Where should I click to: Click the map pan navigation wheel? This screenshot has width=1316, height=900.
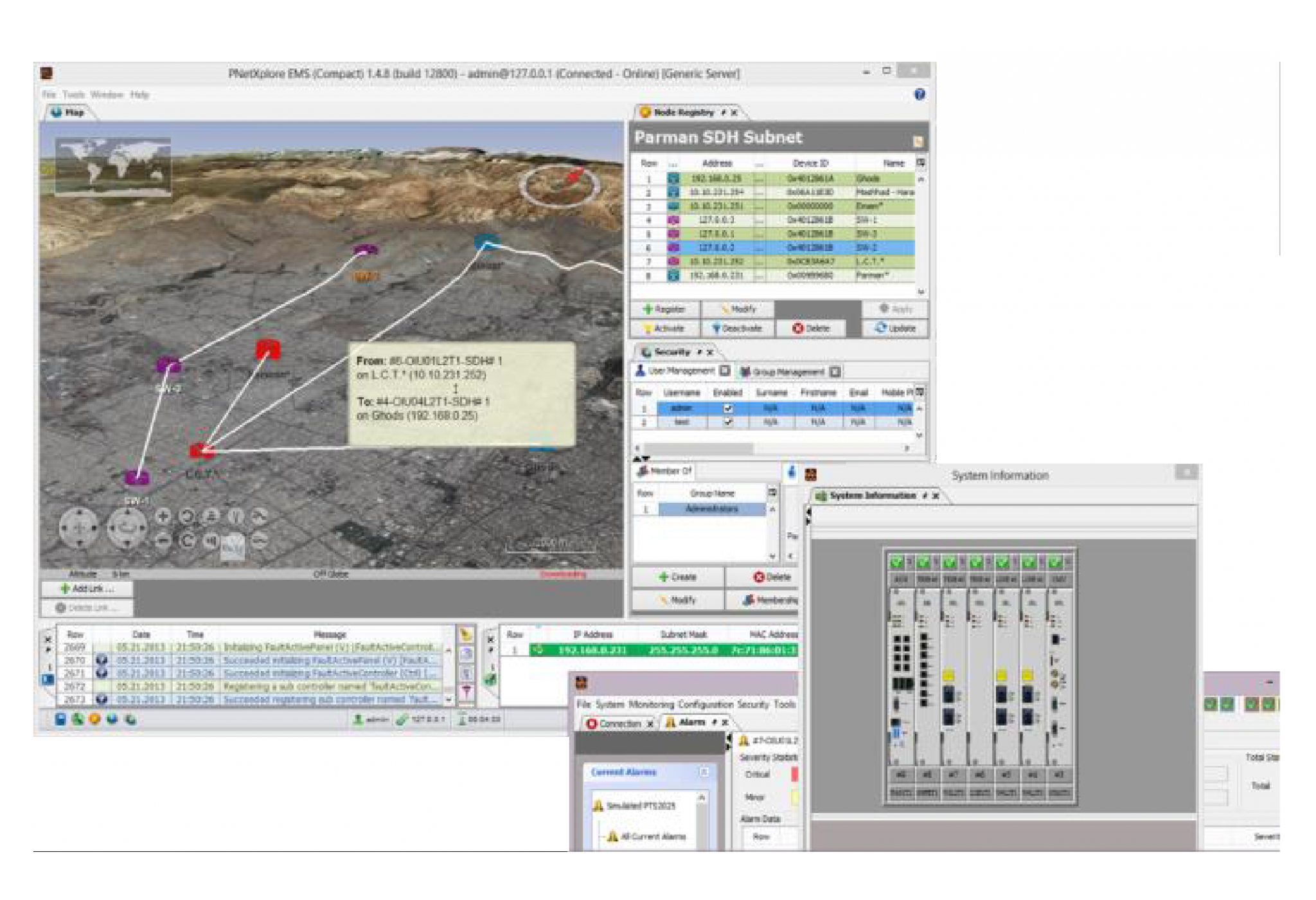coord(78,528)
